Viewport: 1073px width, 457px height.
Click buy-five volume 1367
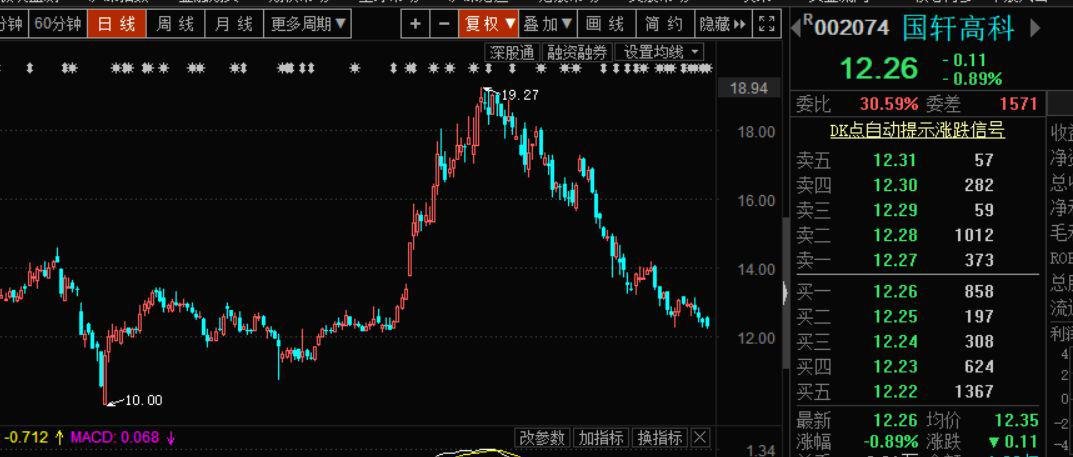[974, 391]
